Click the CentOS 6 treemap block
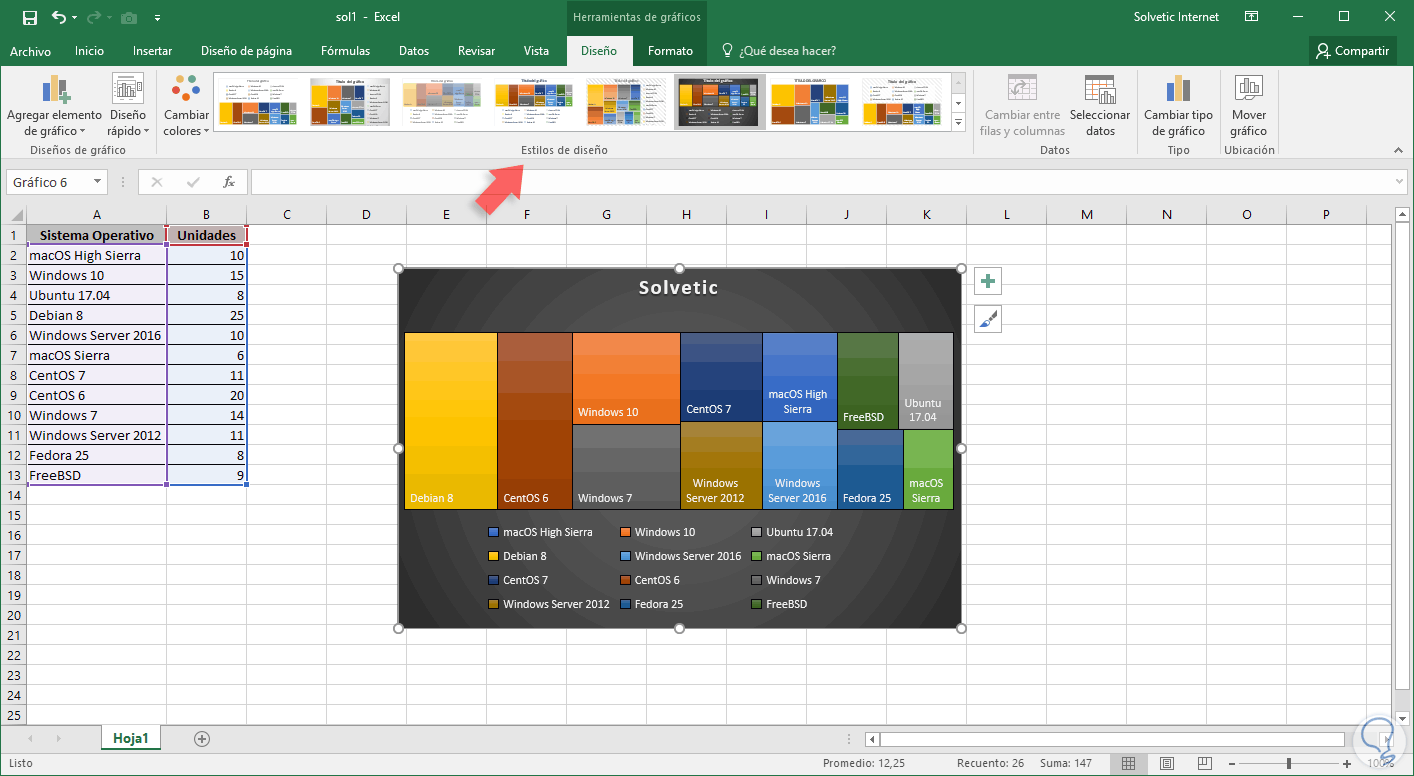 click(x=535, y=421)
